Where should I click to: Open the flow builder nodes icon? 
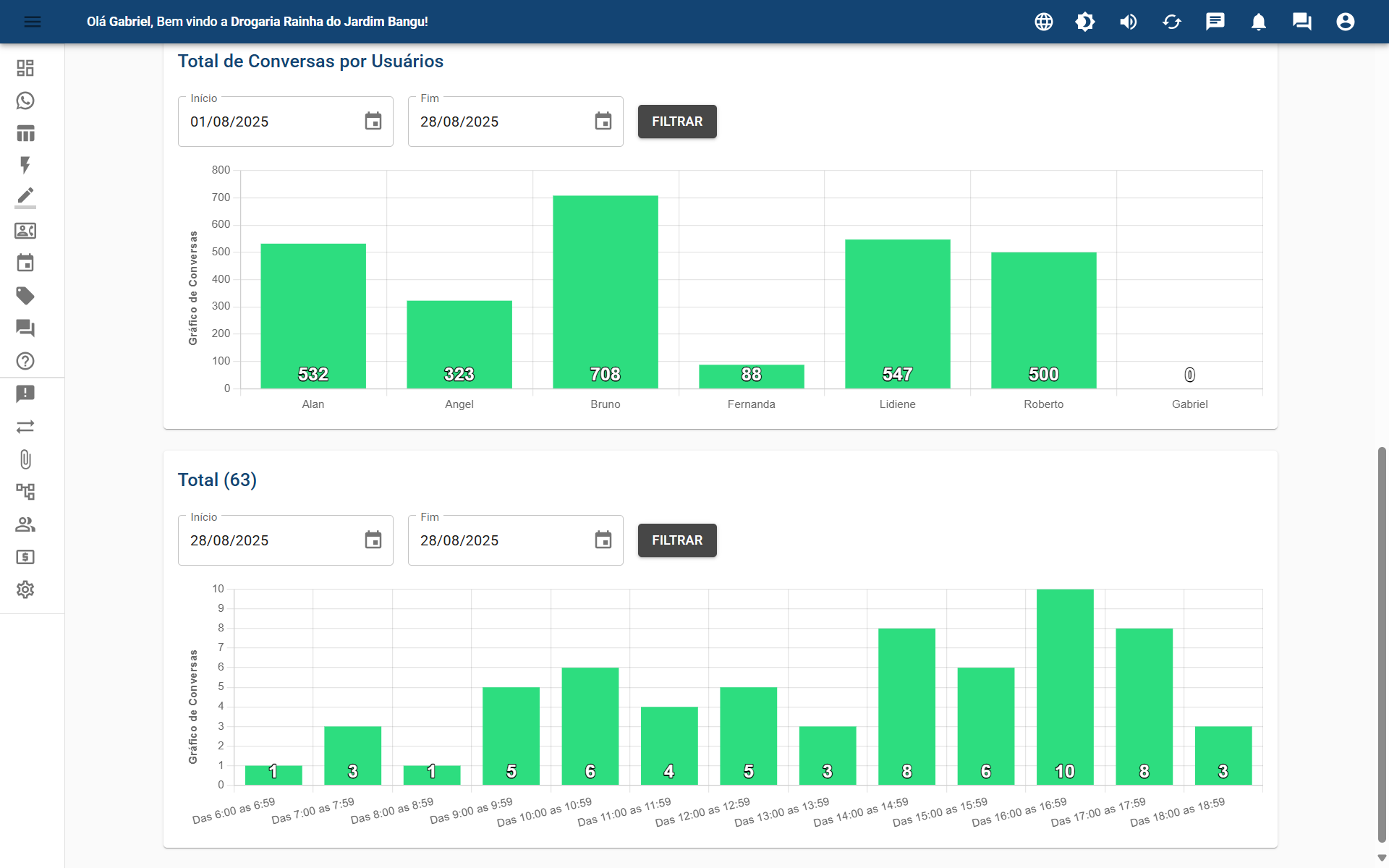click(25, 491)
